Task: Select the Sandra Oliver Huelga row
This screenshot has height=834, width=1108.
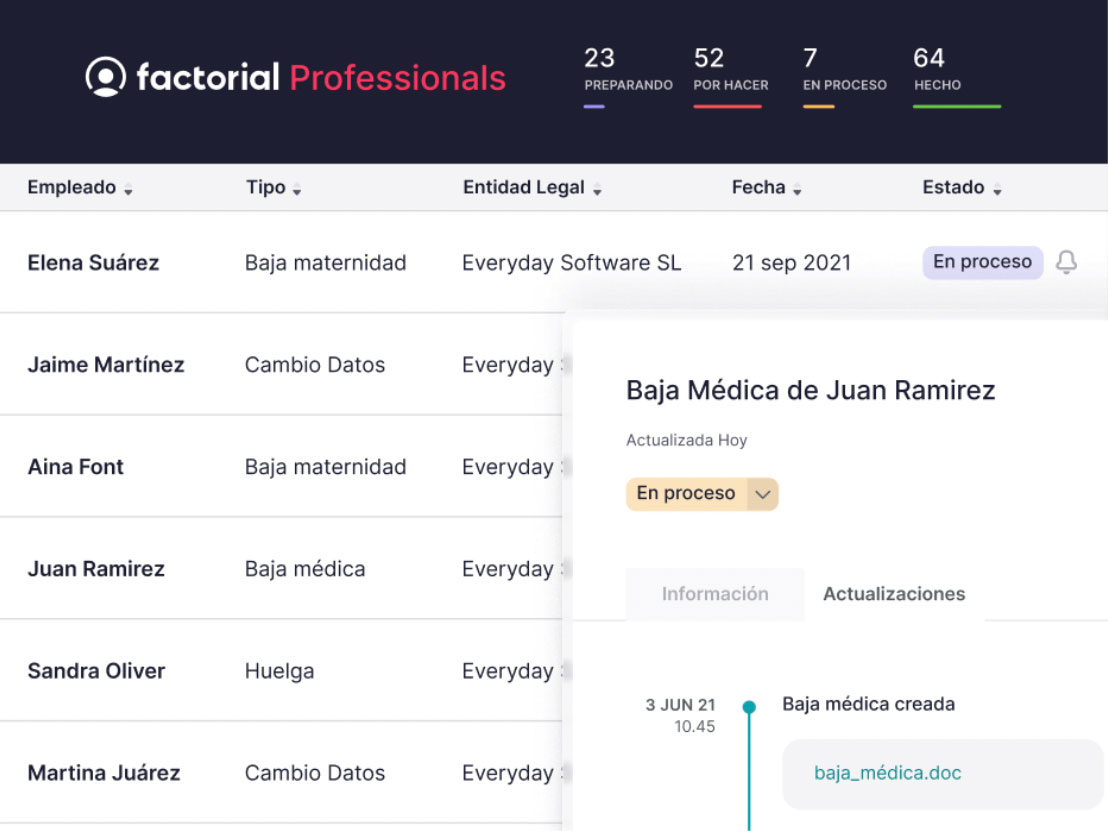Action: tap(279, 671)
